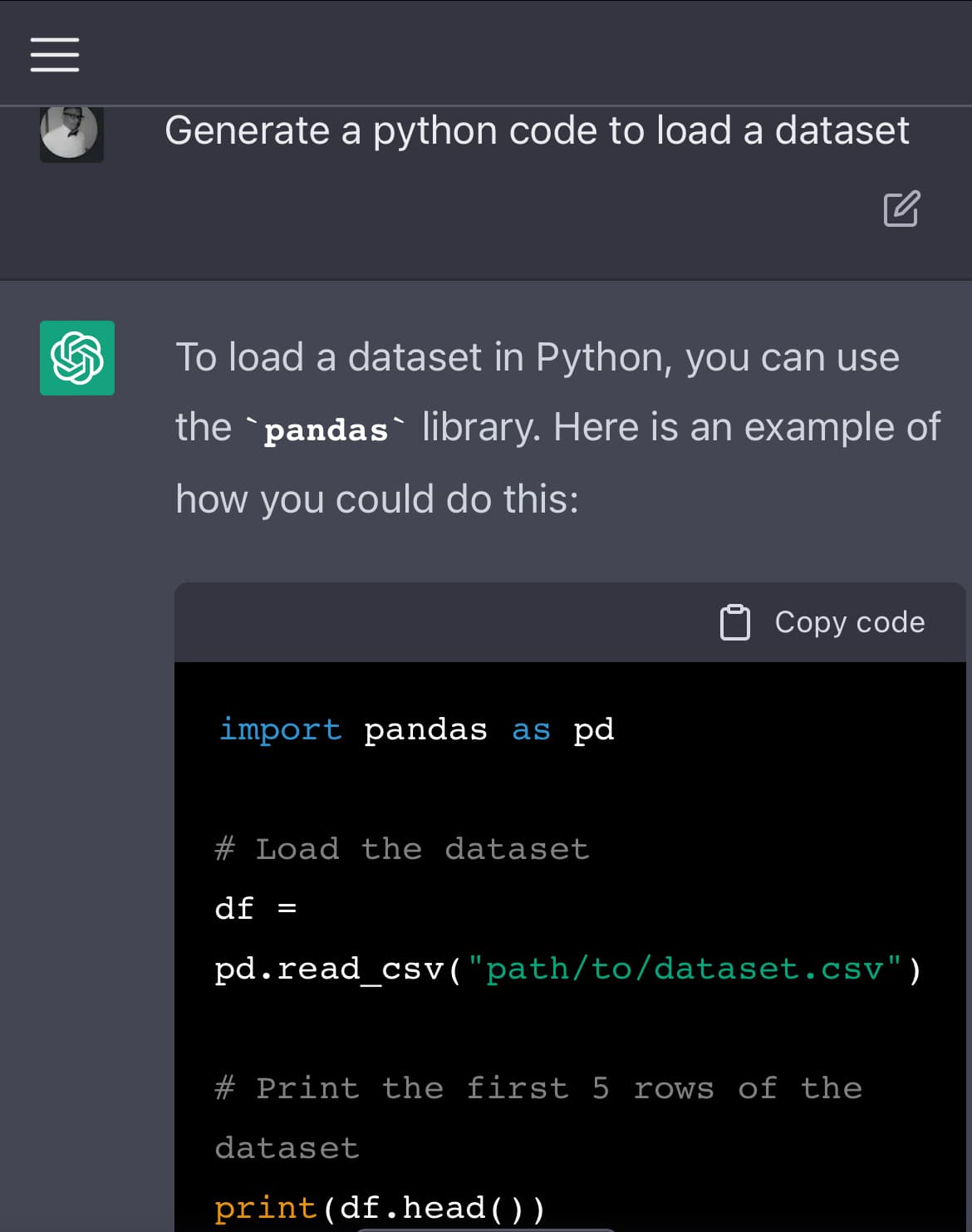
Task: Click the clipboard icon in code header
Action: pyautogui.click(x=734, y=622)
